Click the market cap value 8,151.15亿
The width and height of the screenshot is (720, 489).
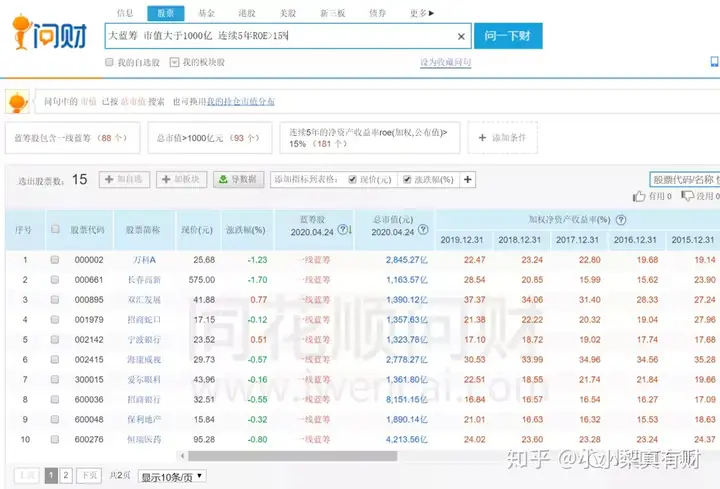click(407, 399)
